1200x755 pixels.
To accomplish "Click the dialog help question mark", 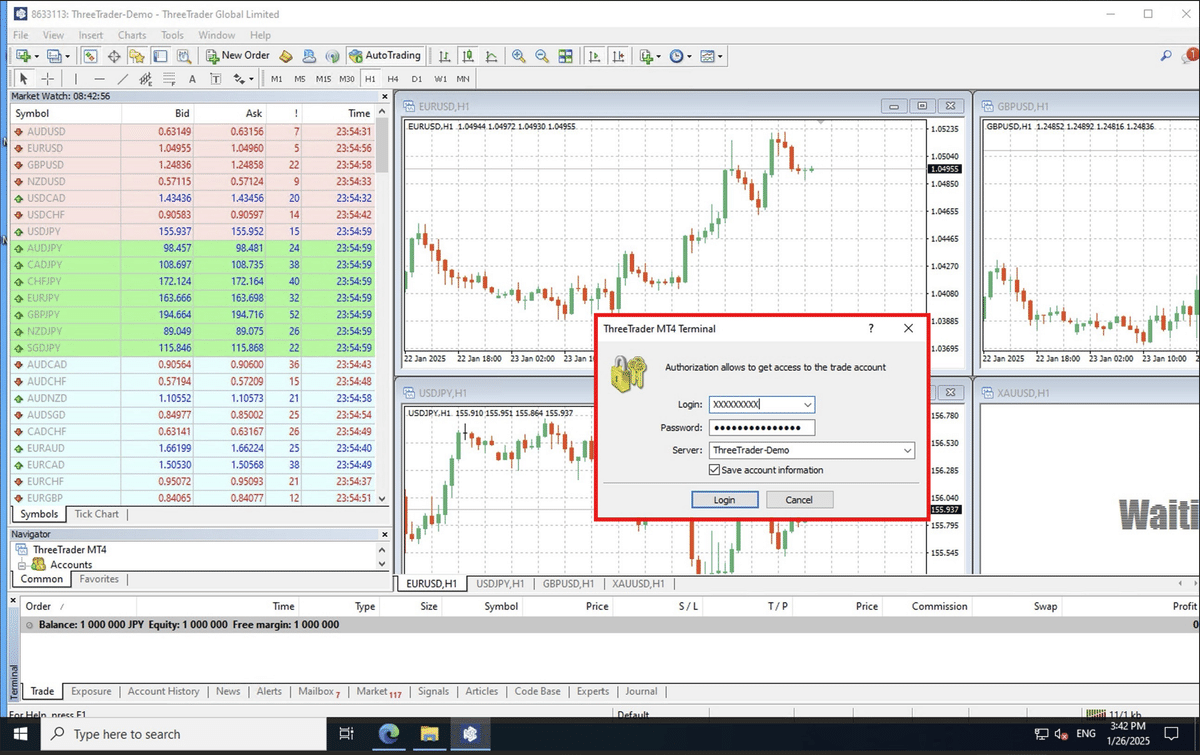I will (871, 328).
